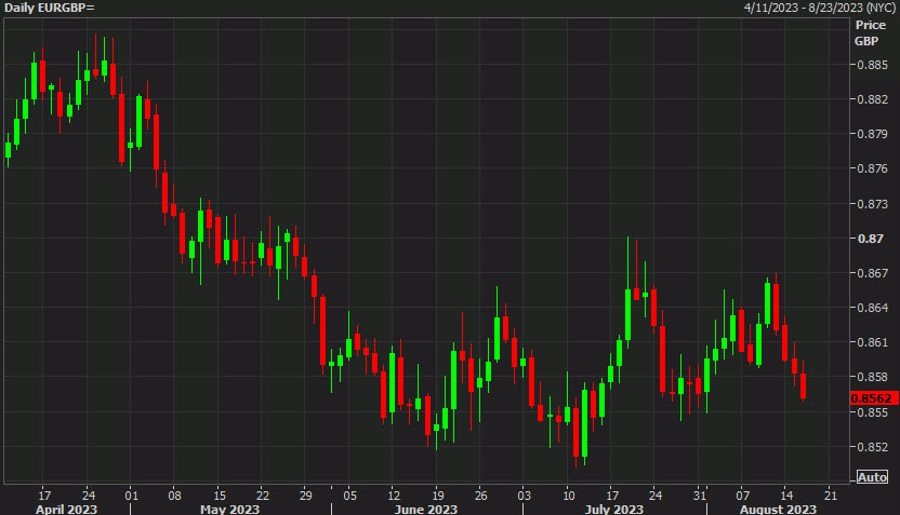Click the 0.861 price axis label
This screenshot has height=515, width=900.
pyautogui.click(x=872, y=343)
